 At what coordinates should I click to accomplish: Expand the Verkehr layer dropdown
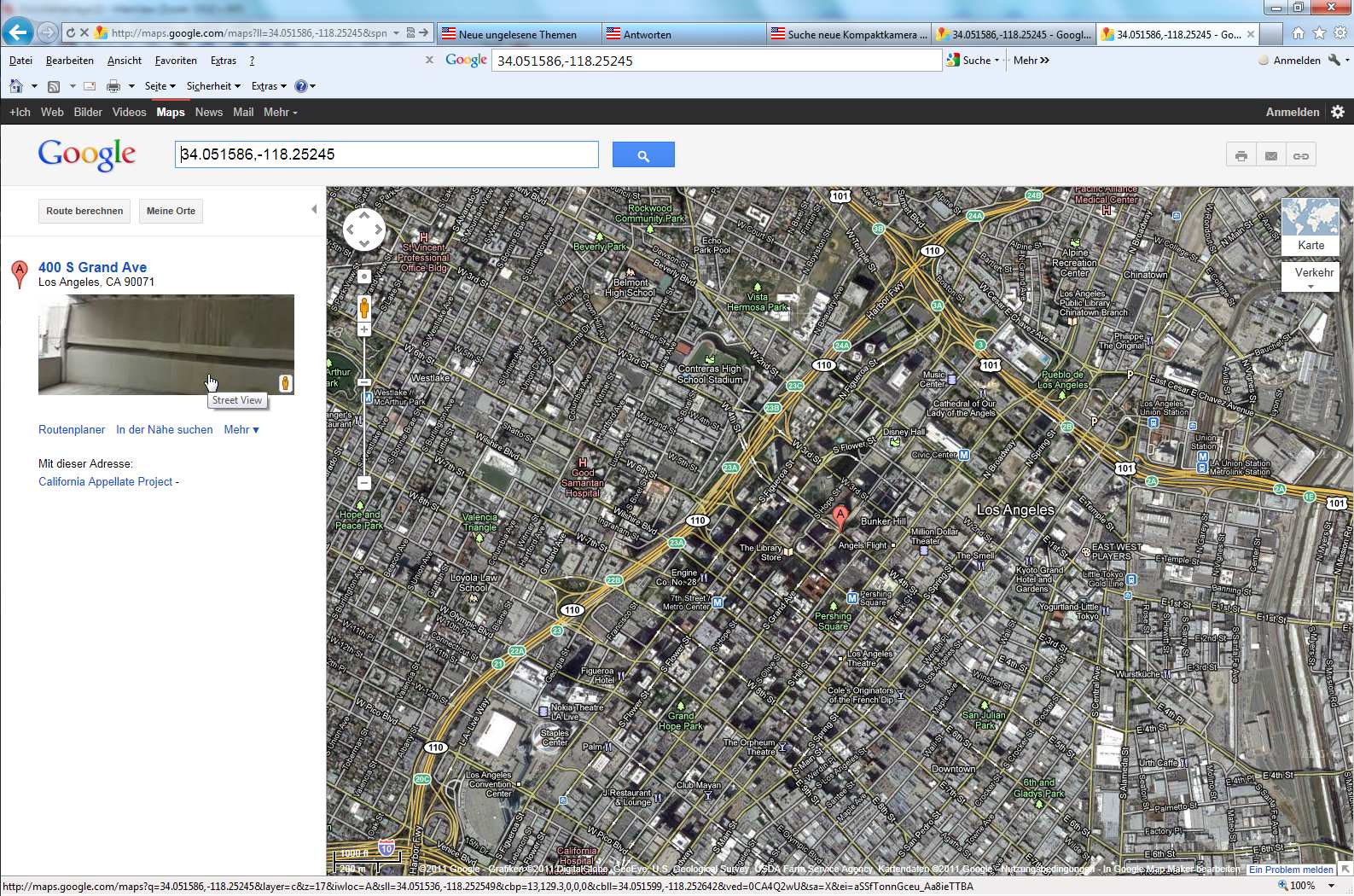[1310, 287]
